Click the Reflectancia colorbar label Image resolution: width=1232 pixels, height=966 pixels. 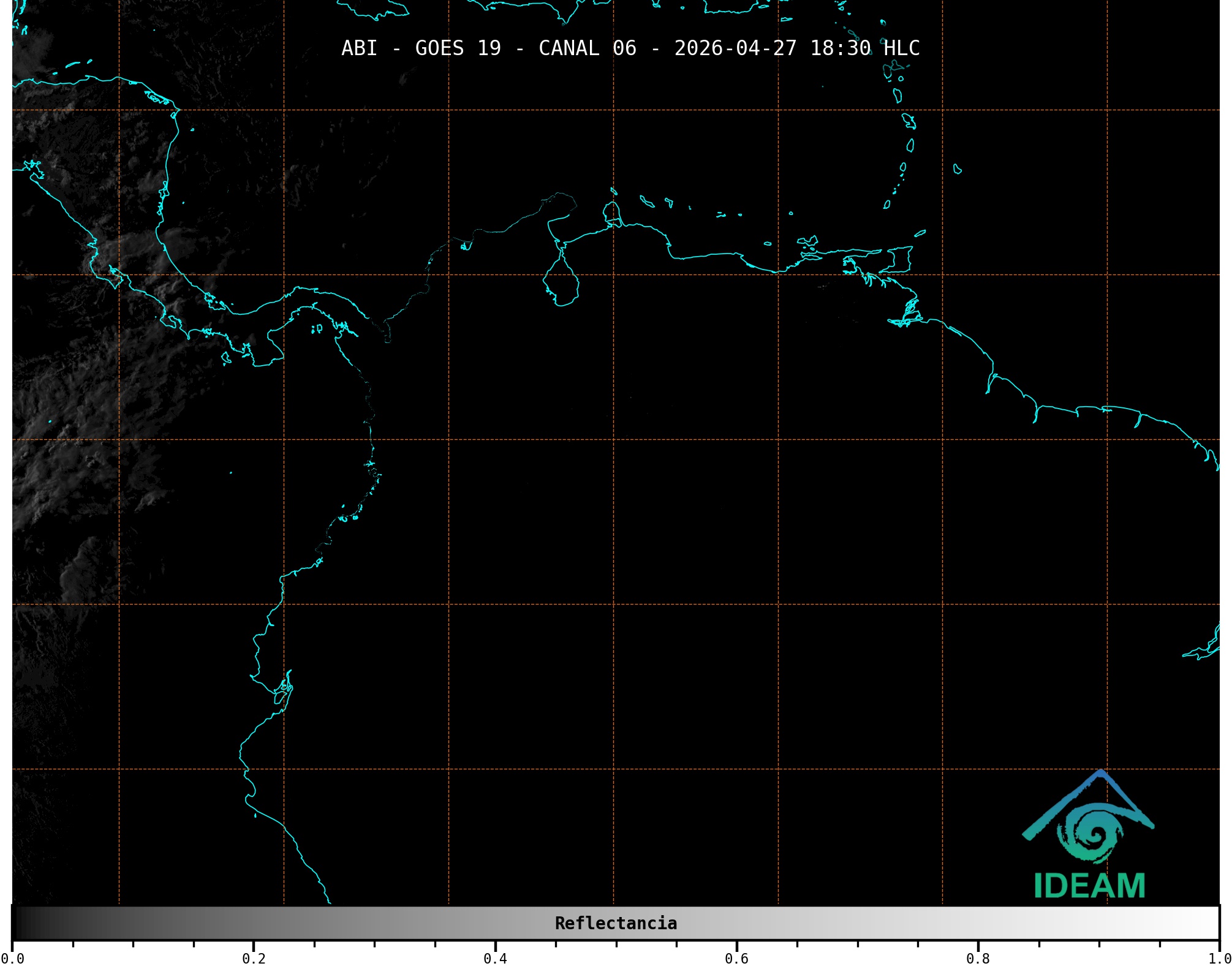coord(616,923)
